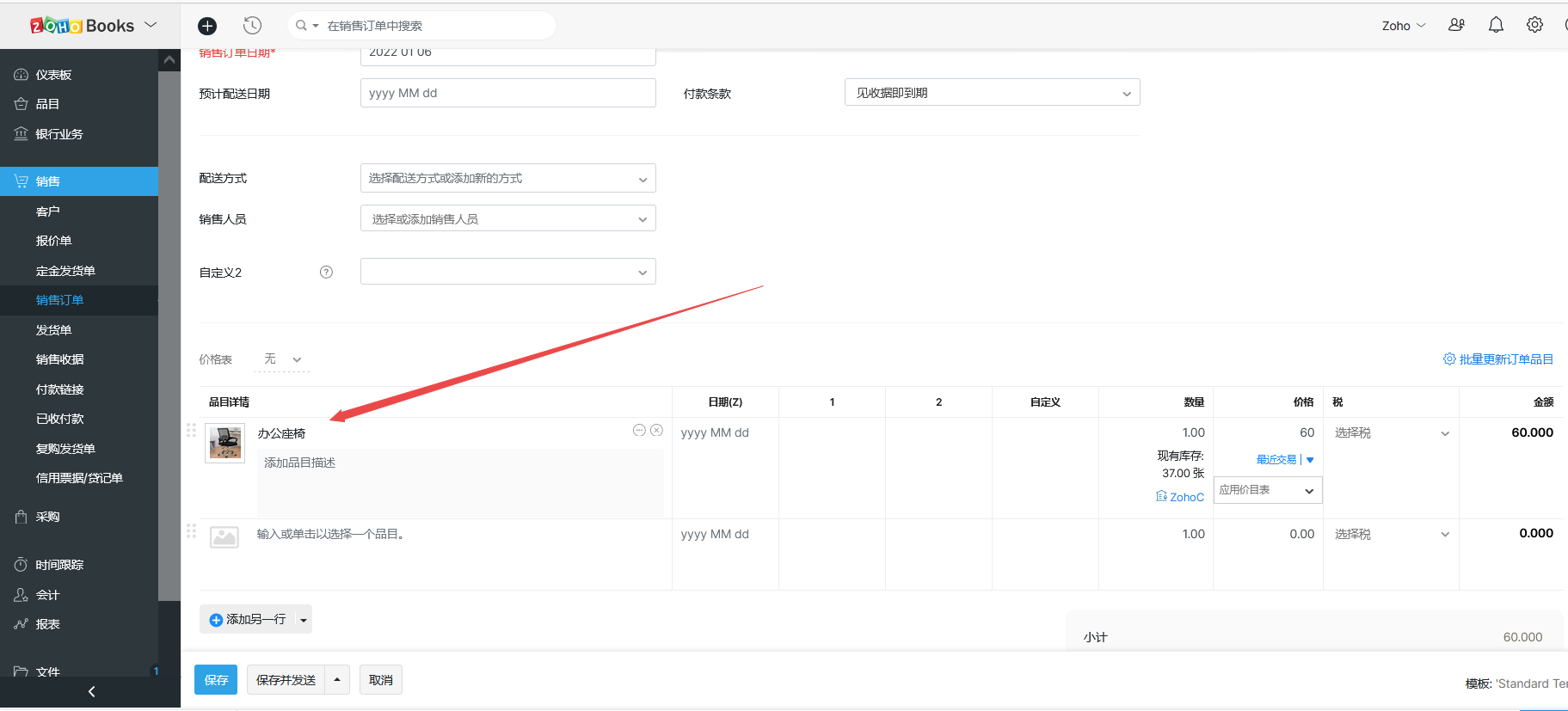Click the 保存 button
The width and height of the screenshot is (1568, 711).
point(216,680)
